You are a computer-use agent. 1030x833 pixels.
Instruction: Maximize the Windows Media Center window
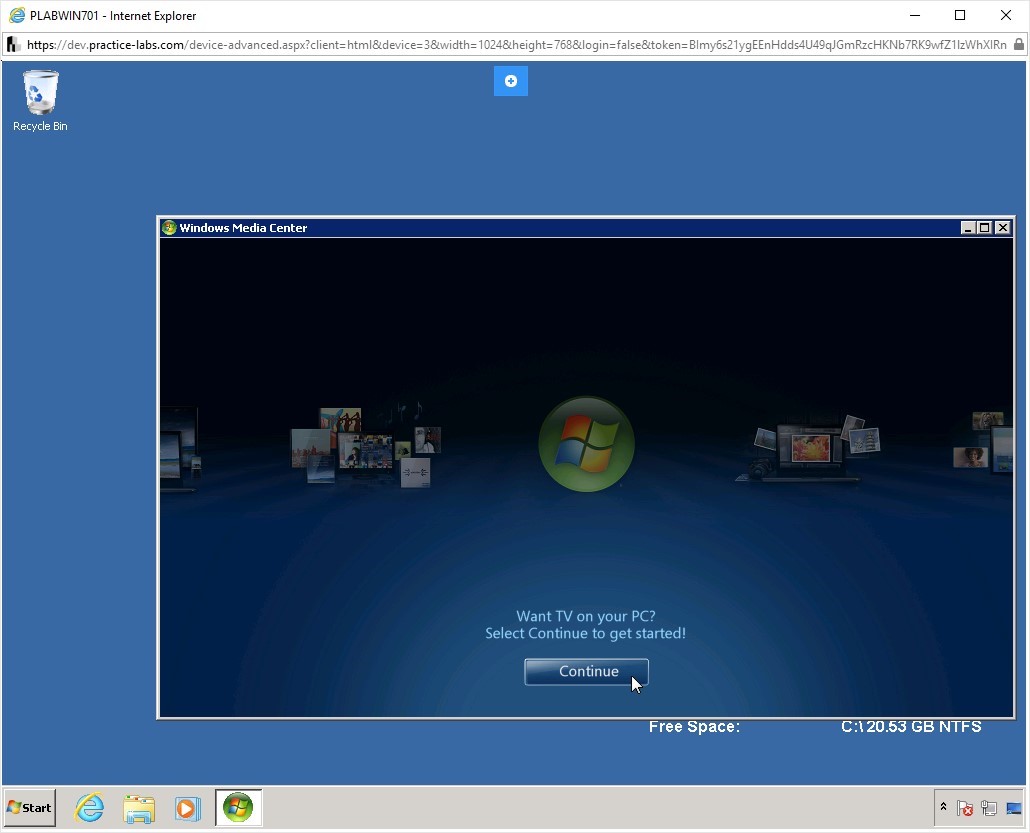pos(985,227)
